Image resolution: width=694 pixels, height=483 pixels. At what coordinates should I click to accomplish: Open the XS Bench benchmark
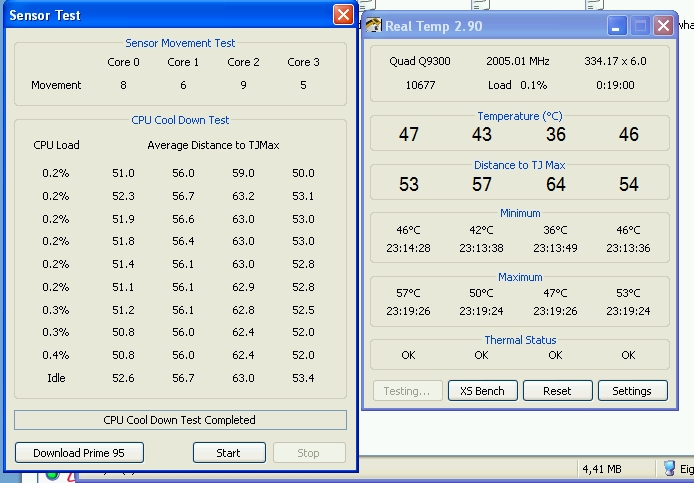[x=482, y=390]
